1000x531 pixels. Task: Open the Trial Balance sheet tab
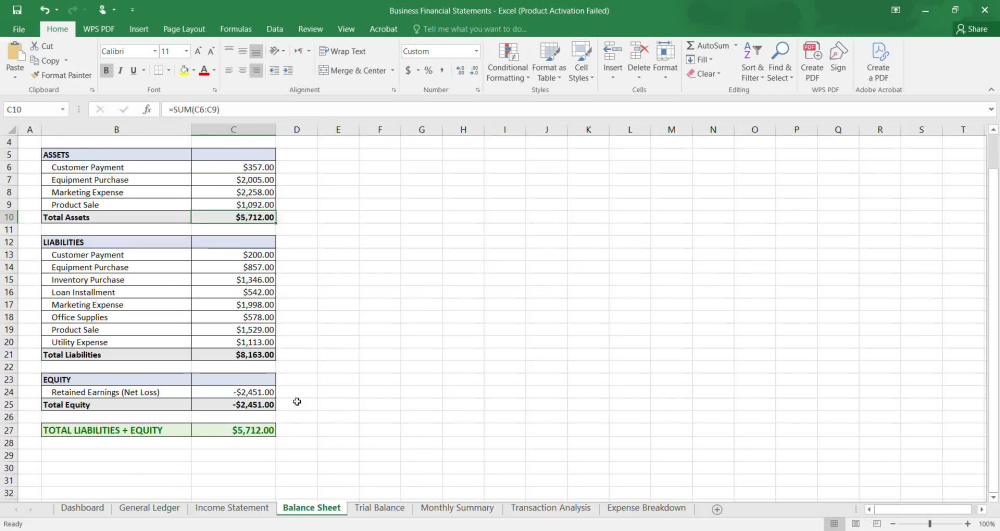[x=379, y=508]
